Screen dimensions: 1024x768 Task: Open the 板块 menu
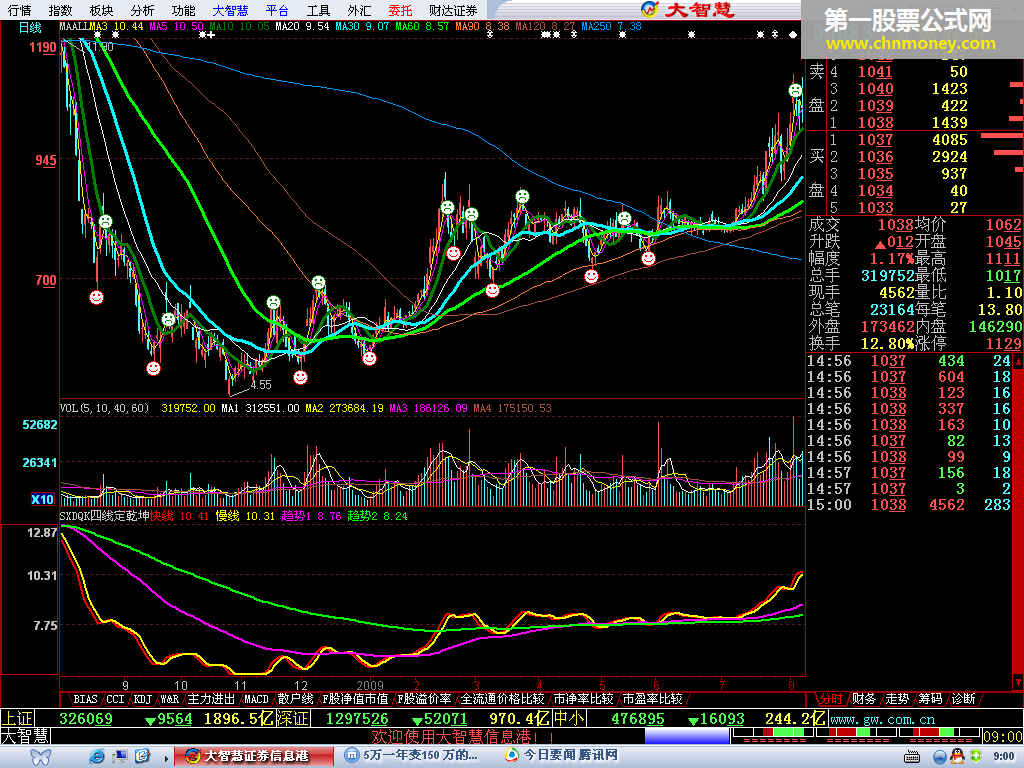tap(101, 10)
